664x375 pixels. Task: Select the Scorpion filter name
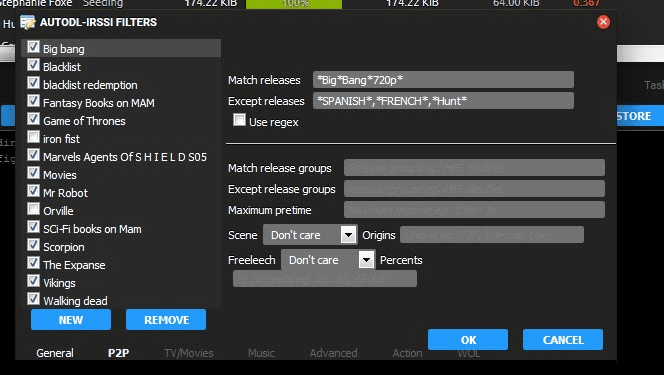[64, 247]
